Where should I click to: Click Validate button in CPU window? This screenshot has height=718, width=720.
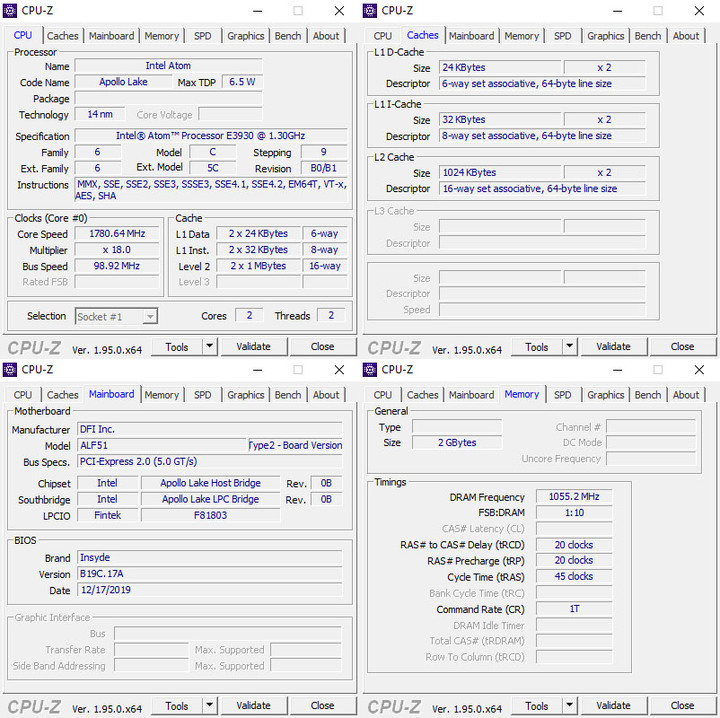click(x=253, y=347)
